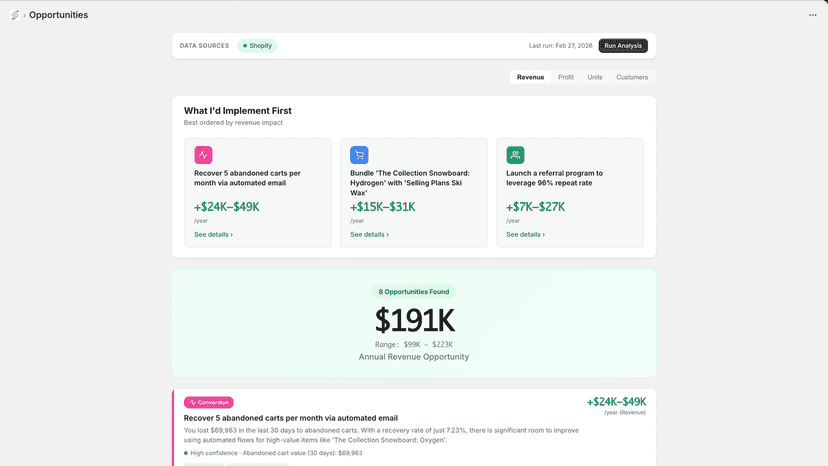The image size is (828, 466).
Task: Open the Customers tab
Action: (x=632, y=77)
